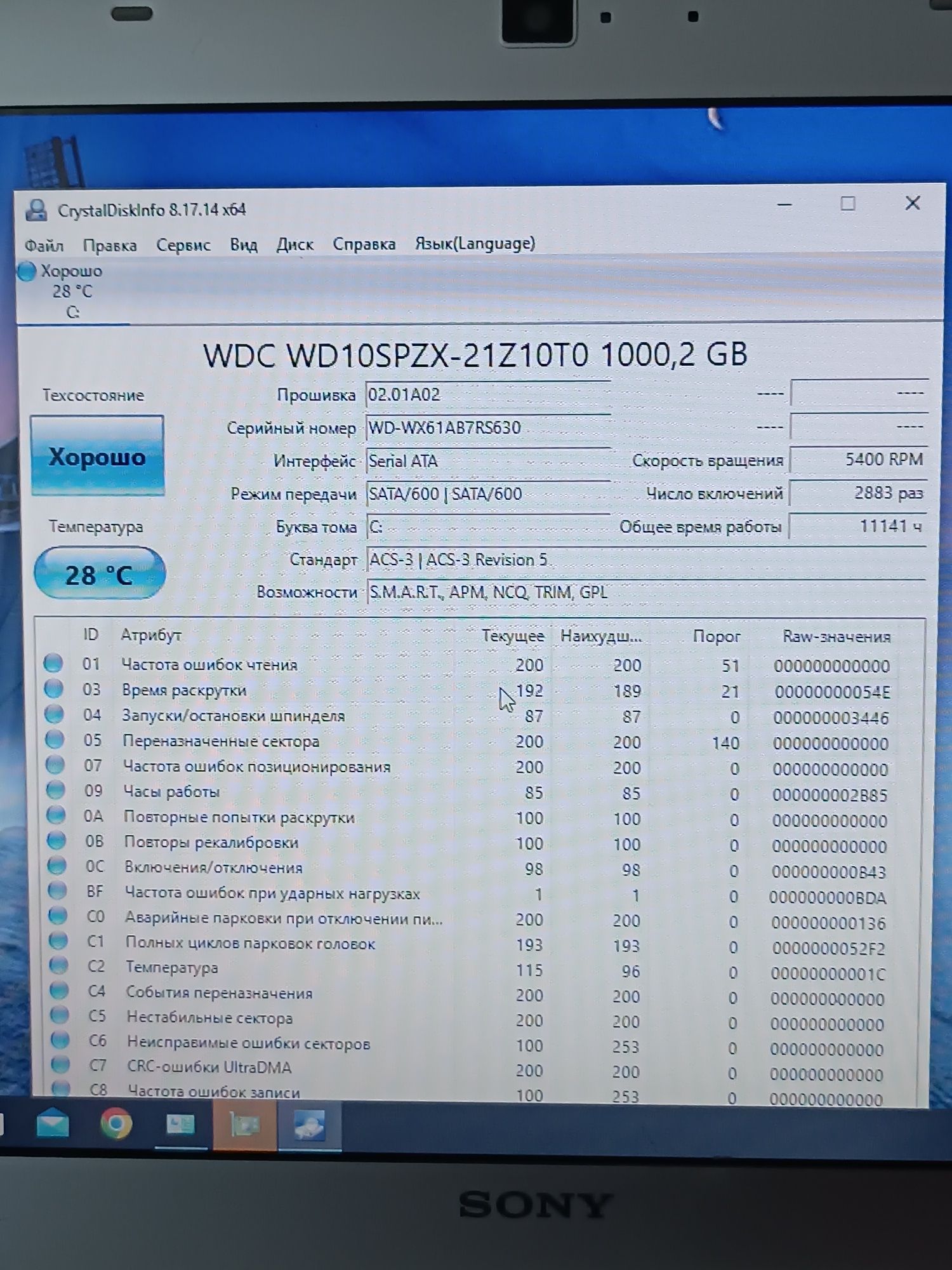Open the Файл menu
Image resolution: width=952 pixels, height=1270 pixels.
[x=44, y=245]
